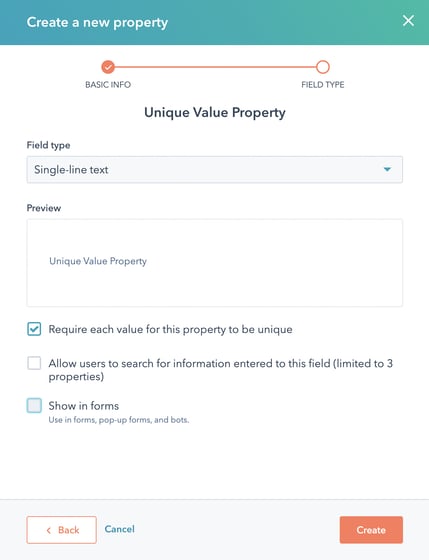Click the Preview box area
Screen dimensions: 429x560
215,263
